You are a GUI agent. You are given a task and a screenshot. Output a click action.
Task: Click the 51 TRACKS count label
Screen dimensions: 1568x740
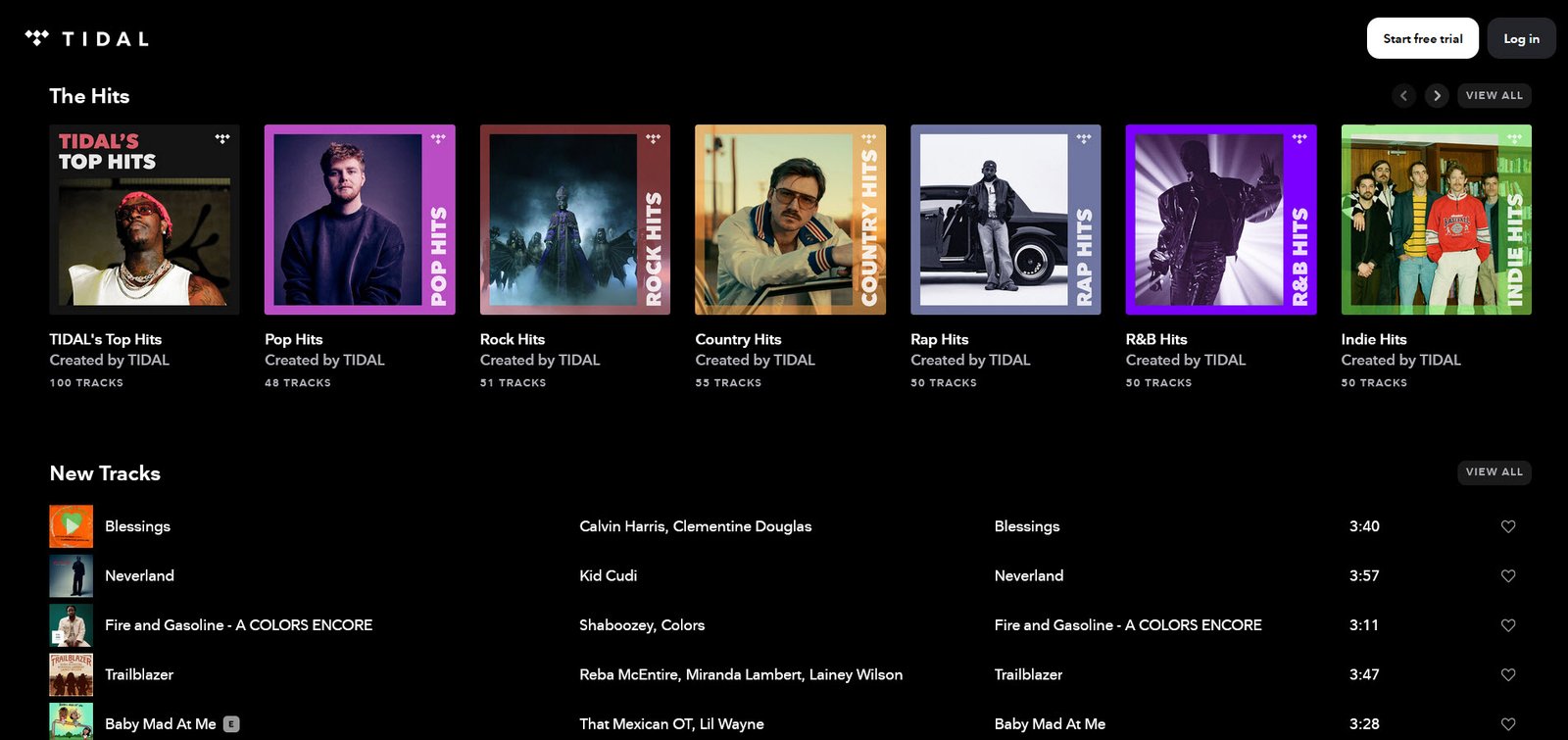pyautogui.click(x=513, y=383)
